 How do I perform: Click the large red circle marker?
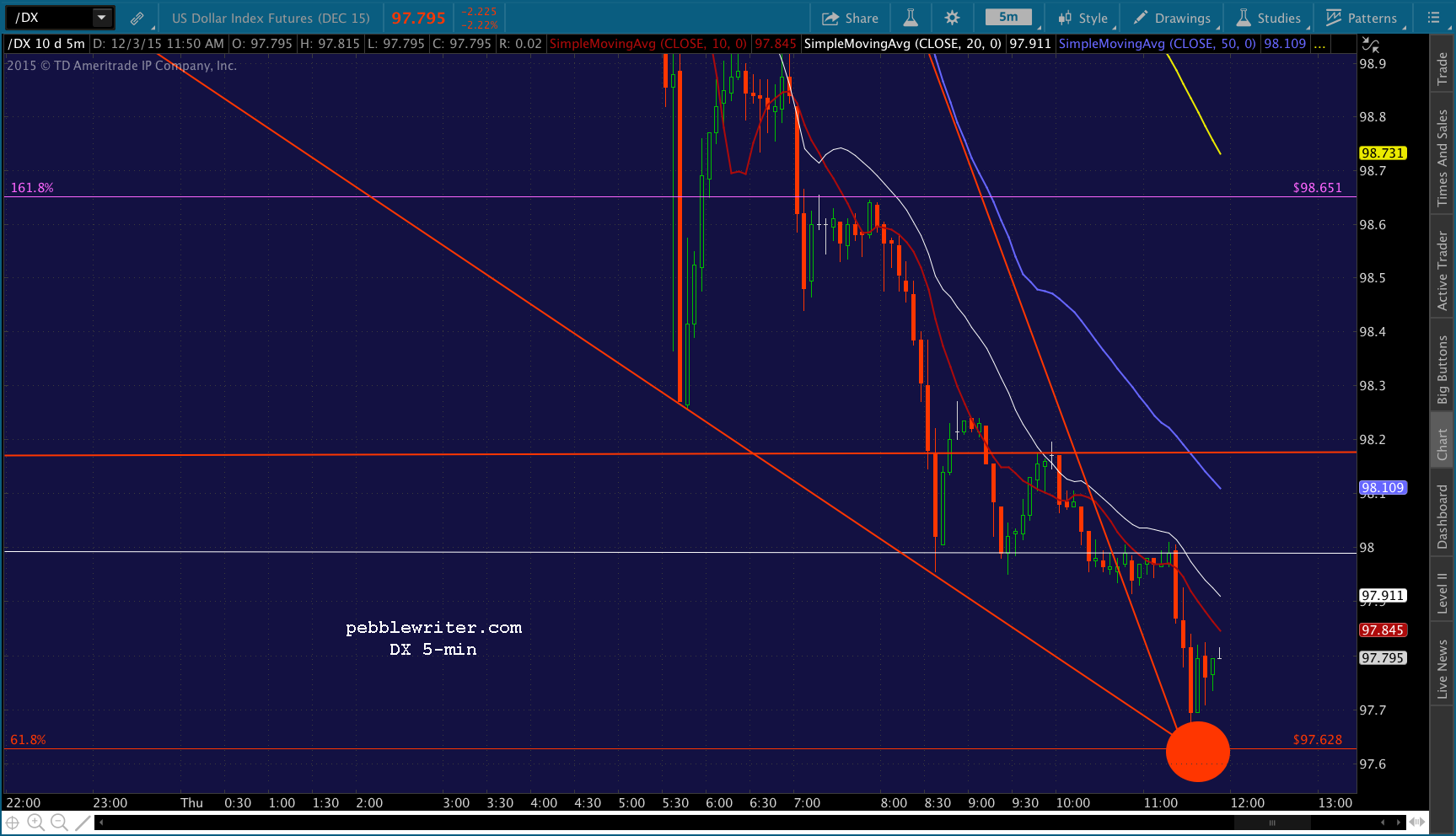1198,752
